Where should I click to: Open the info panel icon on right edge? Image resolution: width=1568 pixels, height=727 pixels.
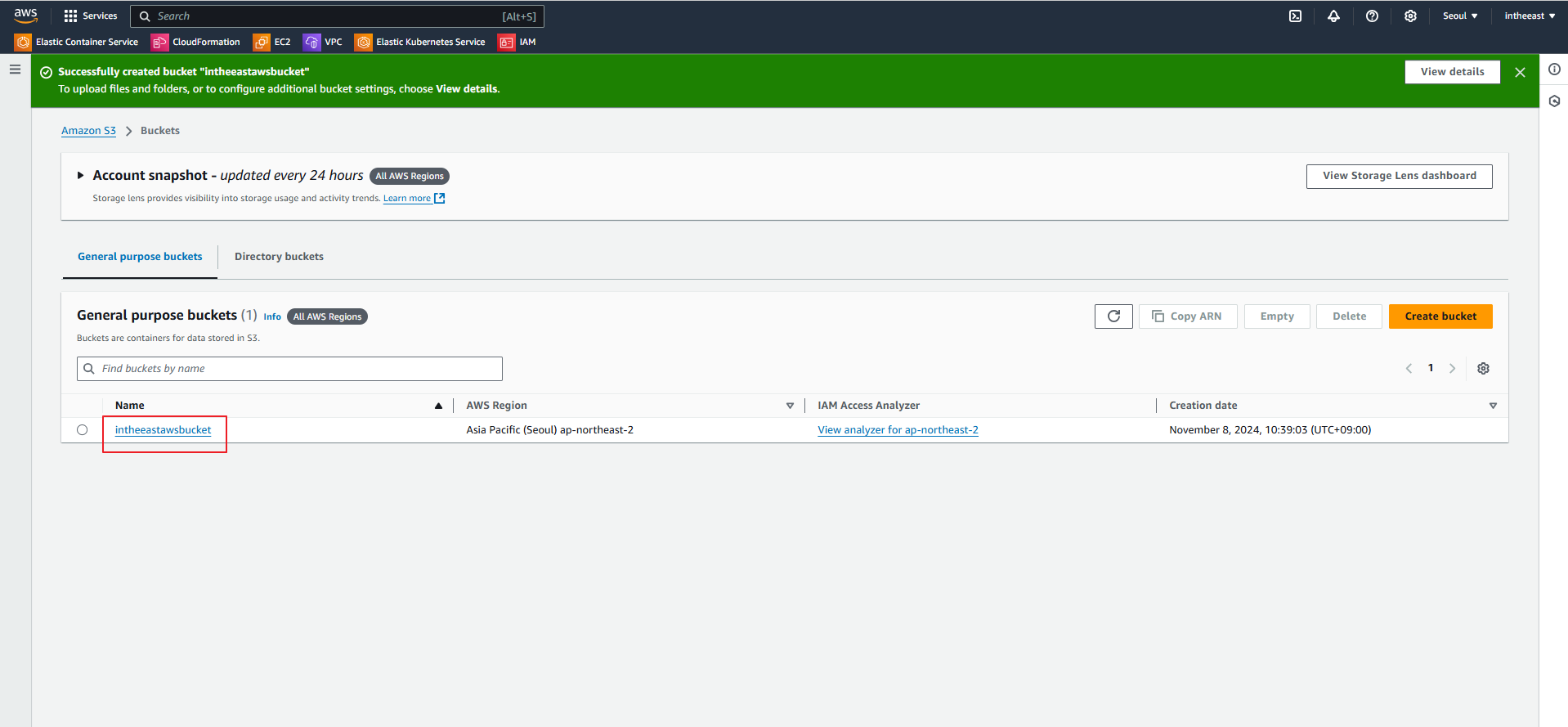[x=1554, y=70]
